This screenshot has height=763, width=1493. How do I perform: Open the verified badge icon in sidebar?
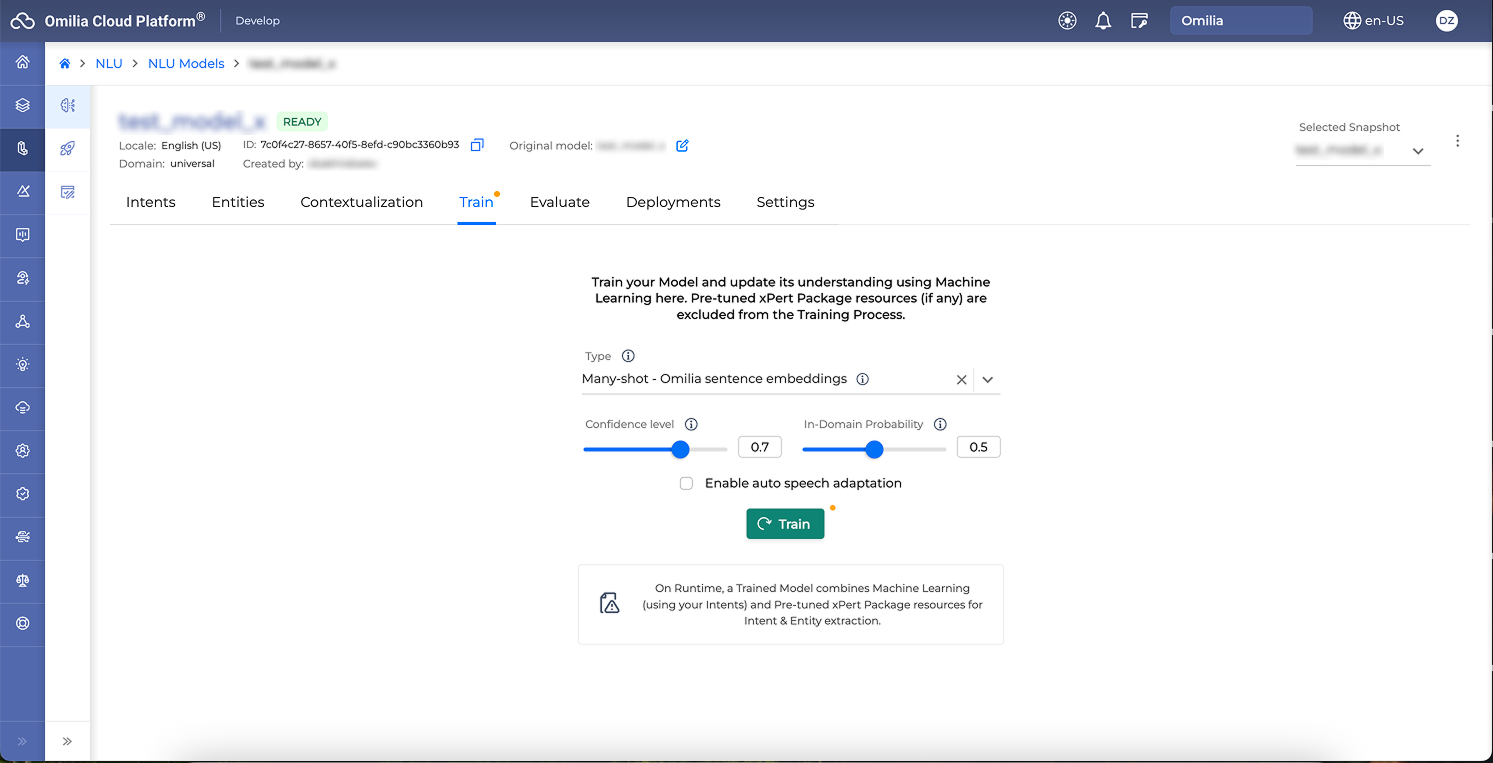[22, 494]
